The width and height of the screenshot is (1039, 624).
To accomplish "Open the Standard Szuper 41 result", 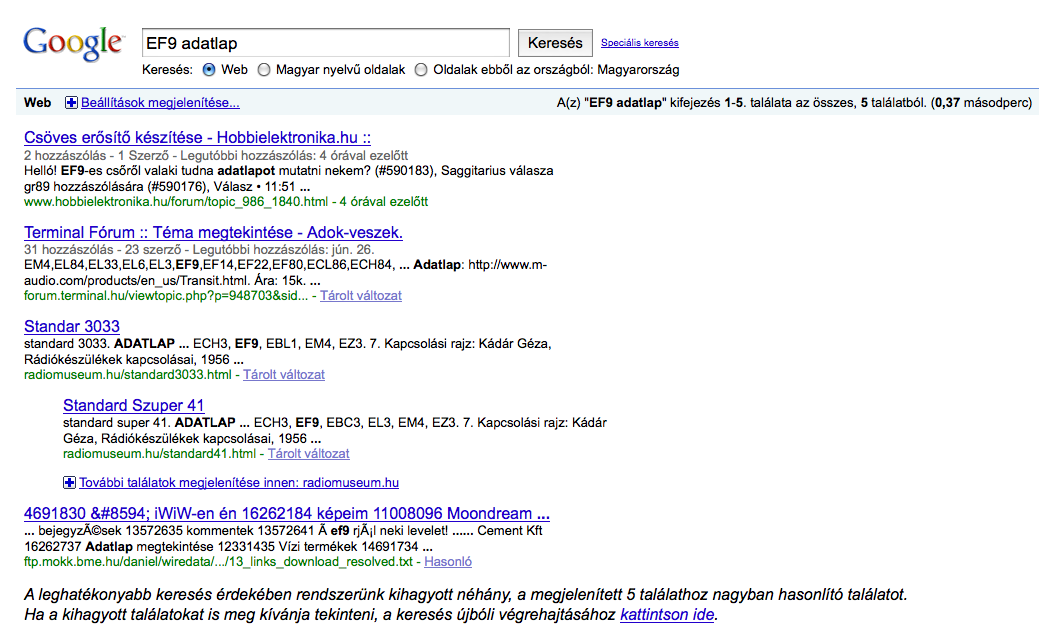I will pos(133,405).
